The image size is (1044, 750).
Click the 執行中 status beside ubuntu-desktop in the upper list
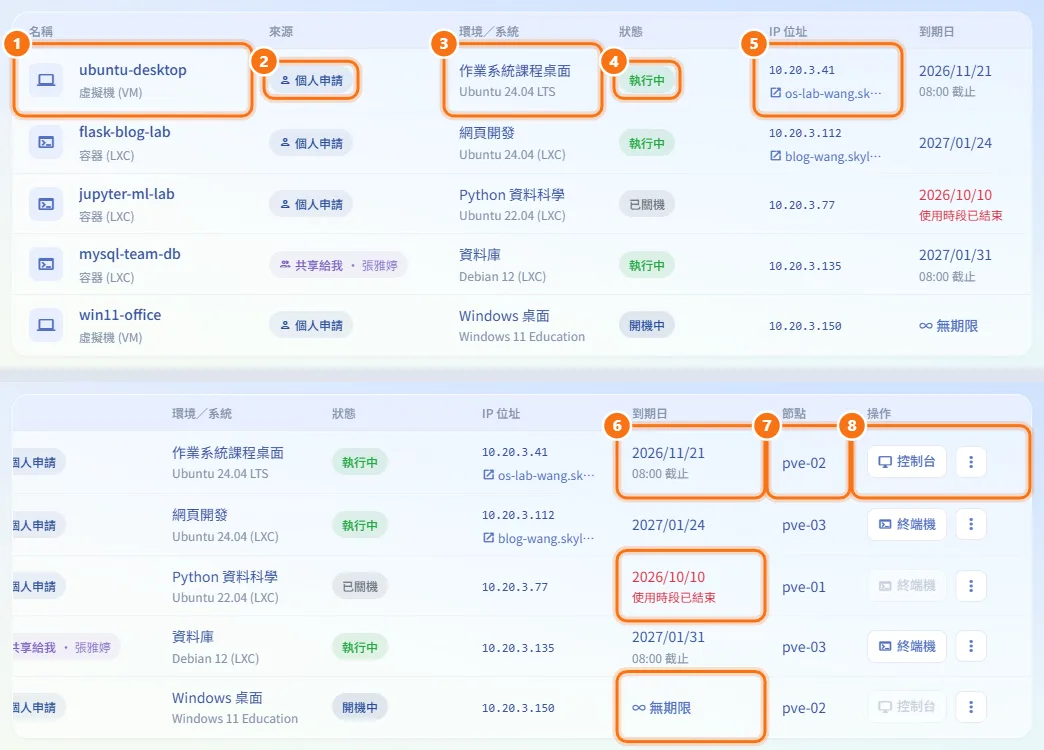(x=647, y=81)
